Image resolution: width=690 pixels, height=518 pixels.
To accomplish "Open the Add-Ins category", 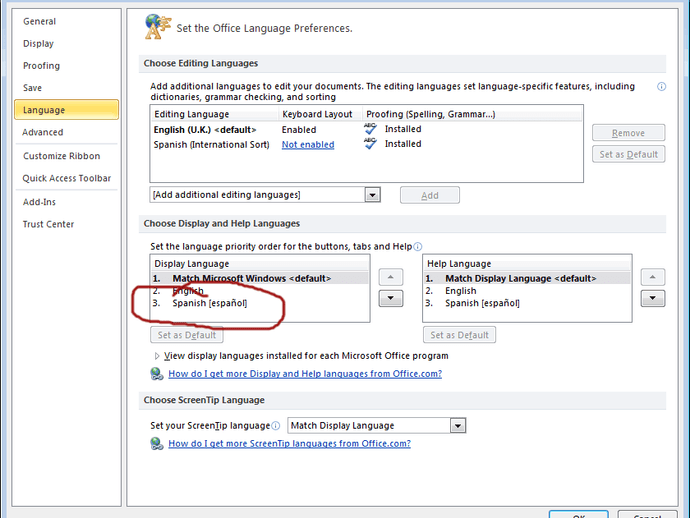I will [39, 202].
